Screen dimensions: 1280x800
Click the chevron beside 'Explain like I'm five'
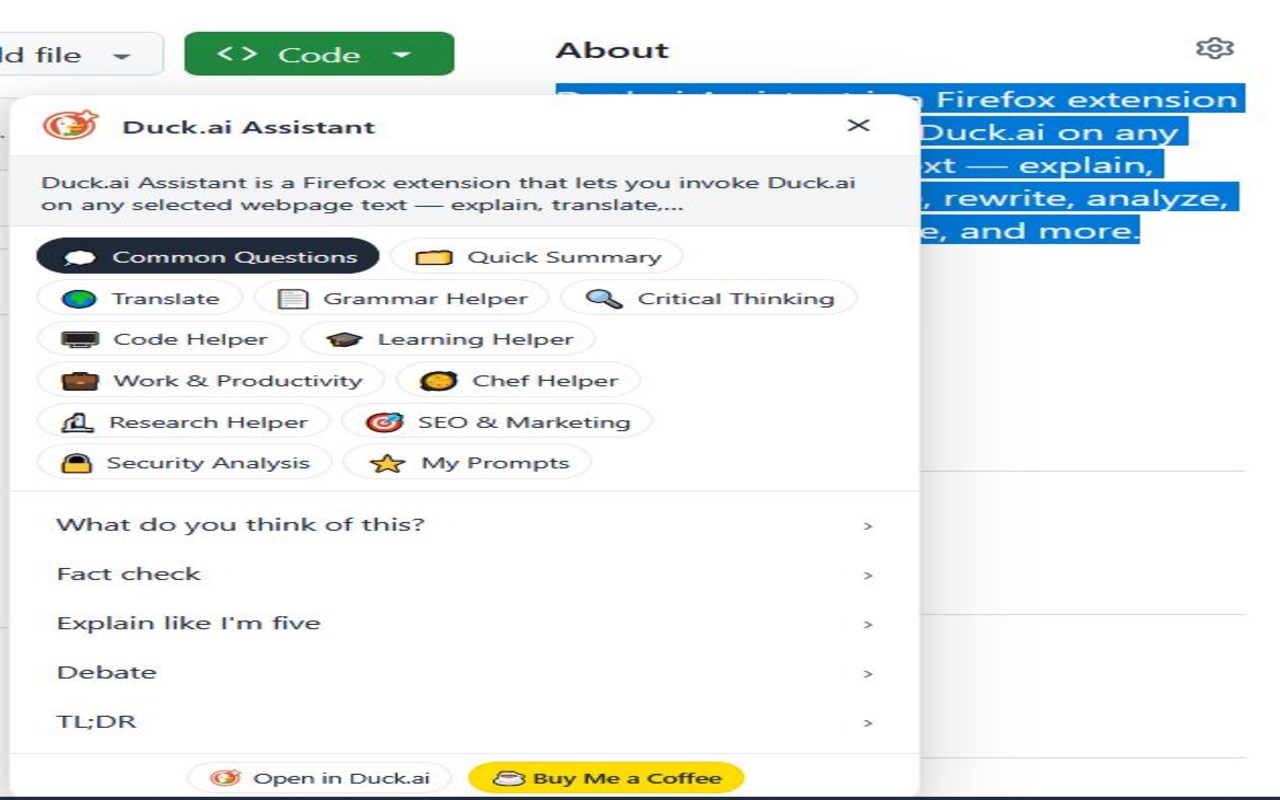point(868,624)
